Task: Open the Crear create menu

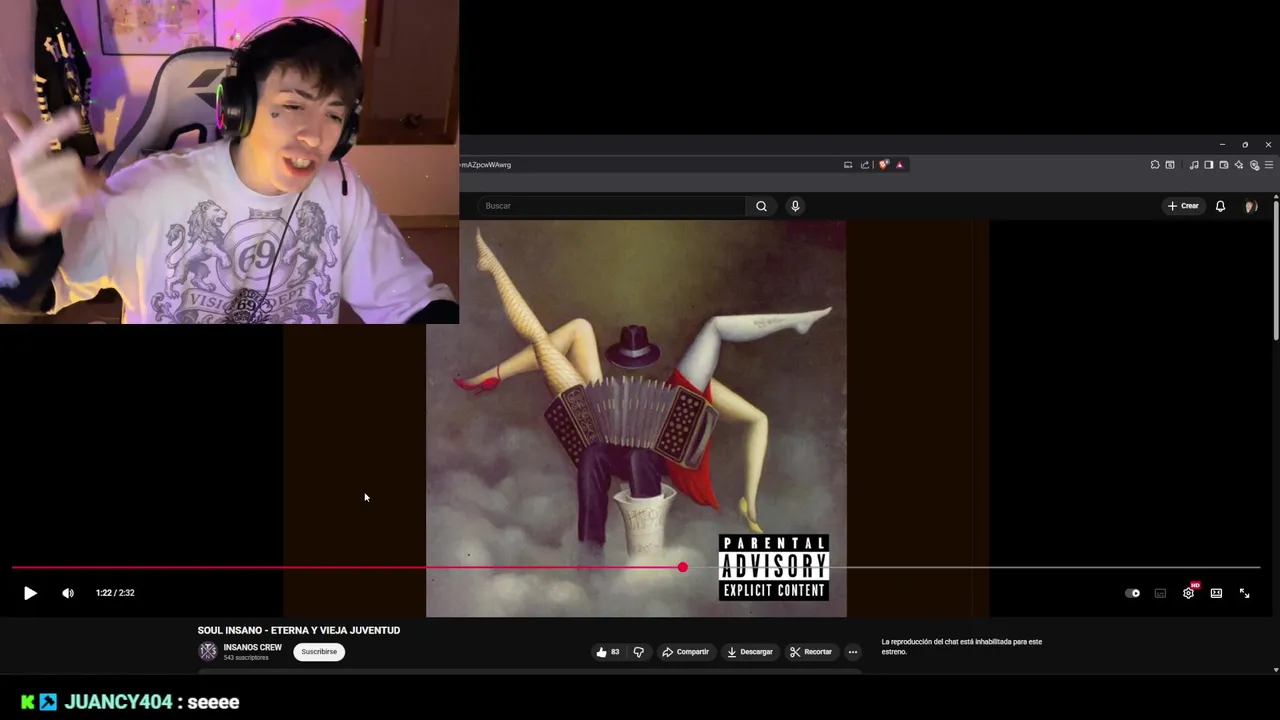Action: 1183,206
